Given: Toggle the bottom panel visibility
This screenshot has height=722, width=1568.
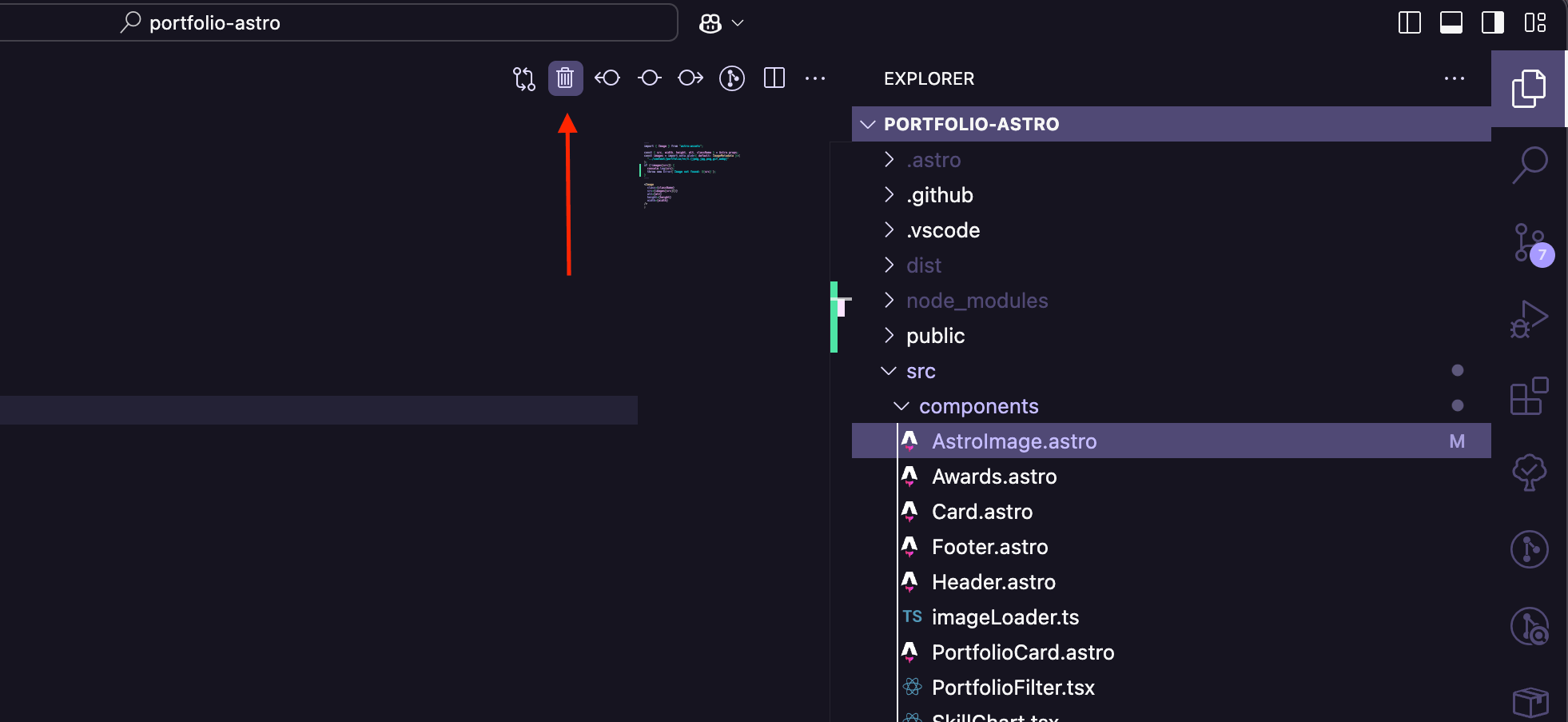Looking at the screenshot, I should pyautogui.click(x=1451, y=22).
